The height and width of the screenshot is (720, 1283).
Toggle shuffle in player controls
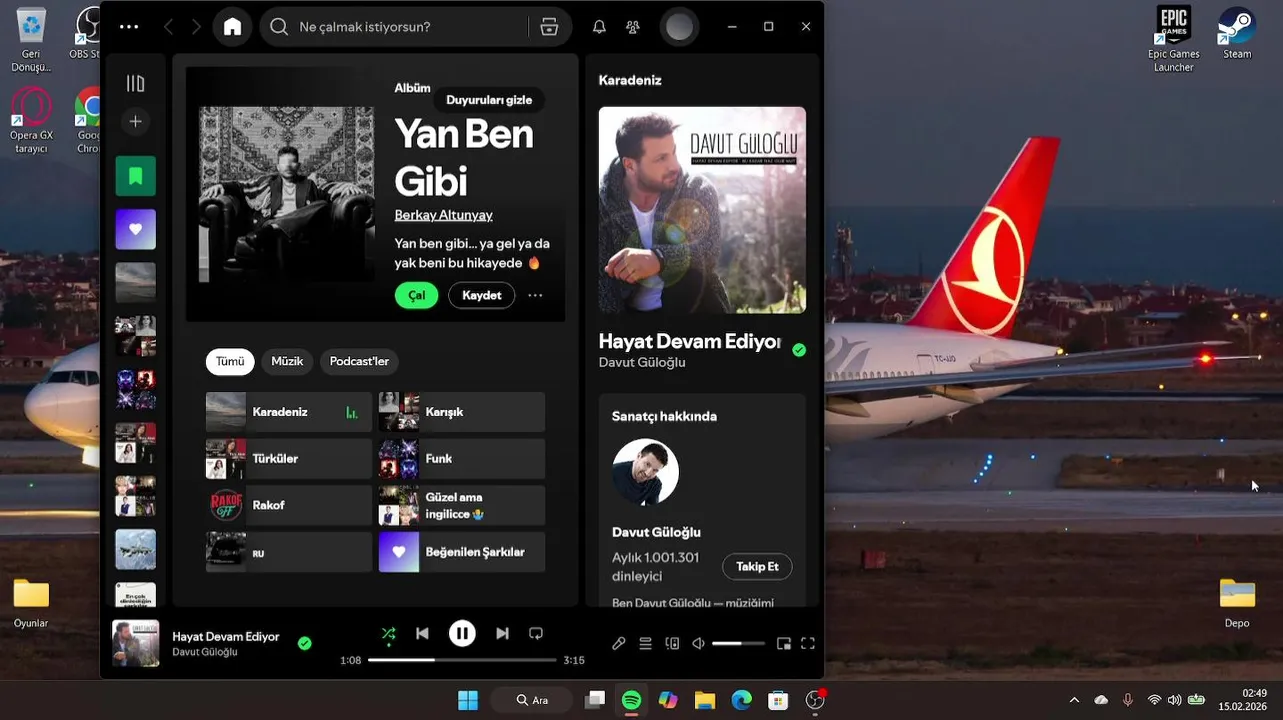388,633
